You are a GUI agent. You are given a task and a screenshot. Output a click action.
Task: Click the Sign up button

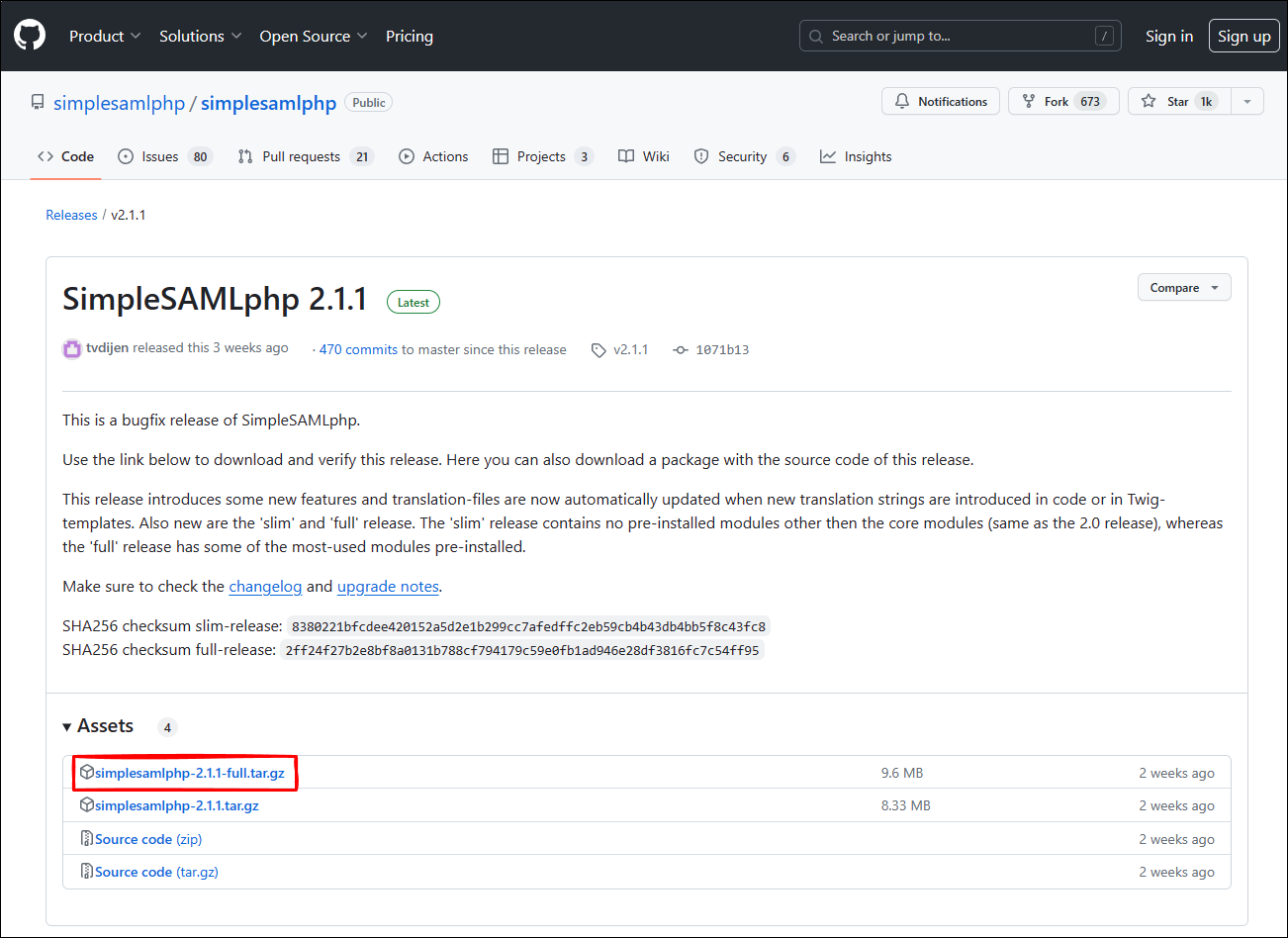pyautogui.click(x=1243, y=36)
